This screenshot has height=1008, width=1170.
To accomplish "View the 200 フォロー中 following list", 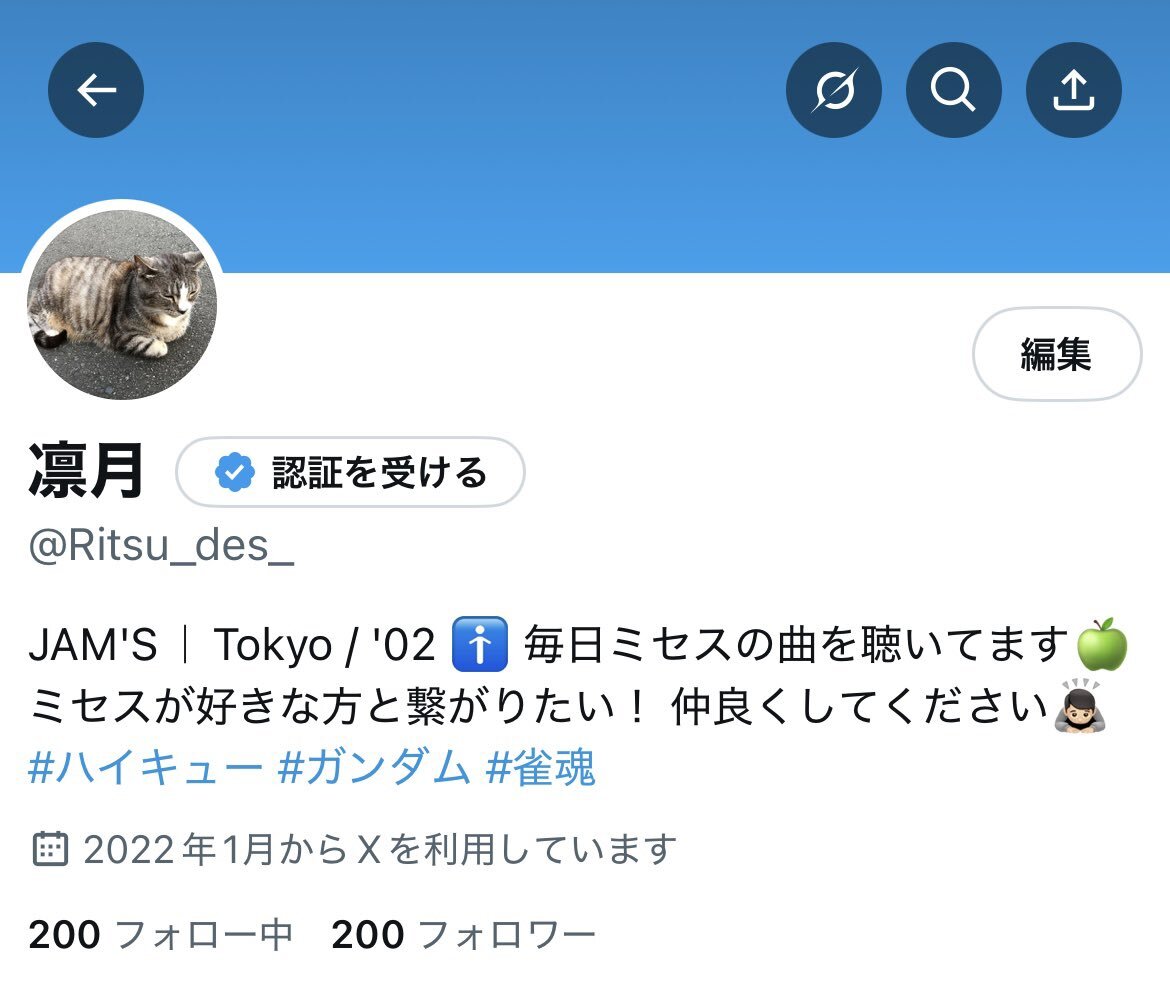I will (160, 934).
